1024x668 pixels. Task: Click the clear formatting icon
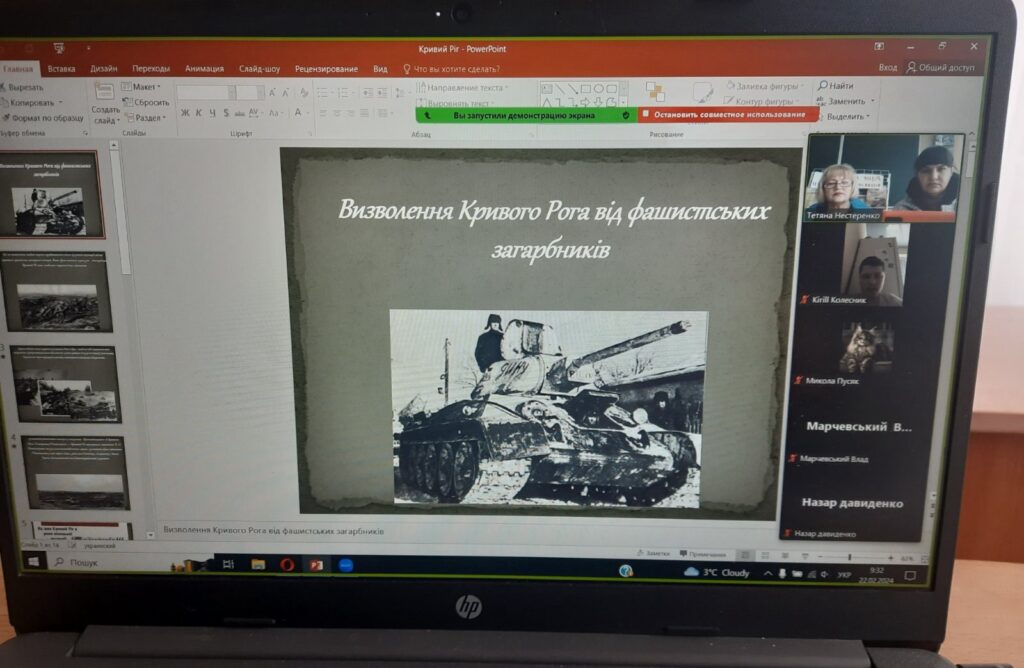click(304, 93)
